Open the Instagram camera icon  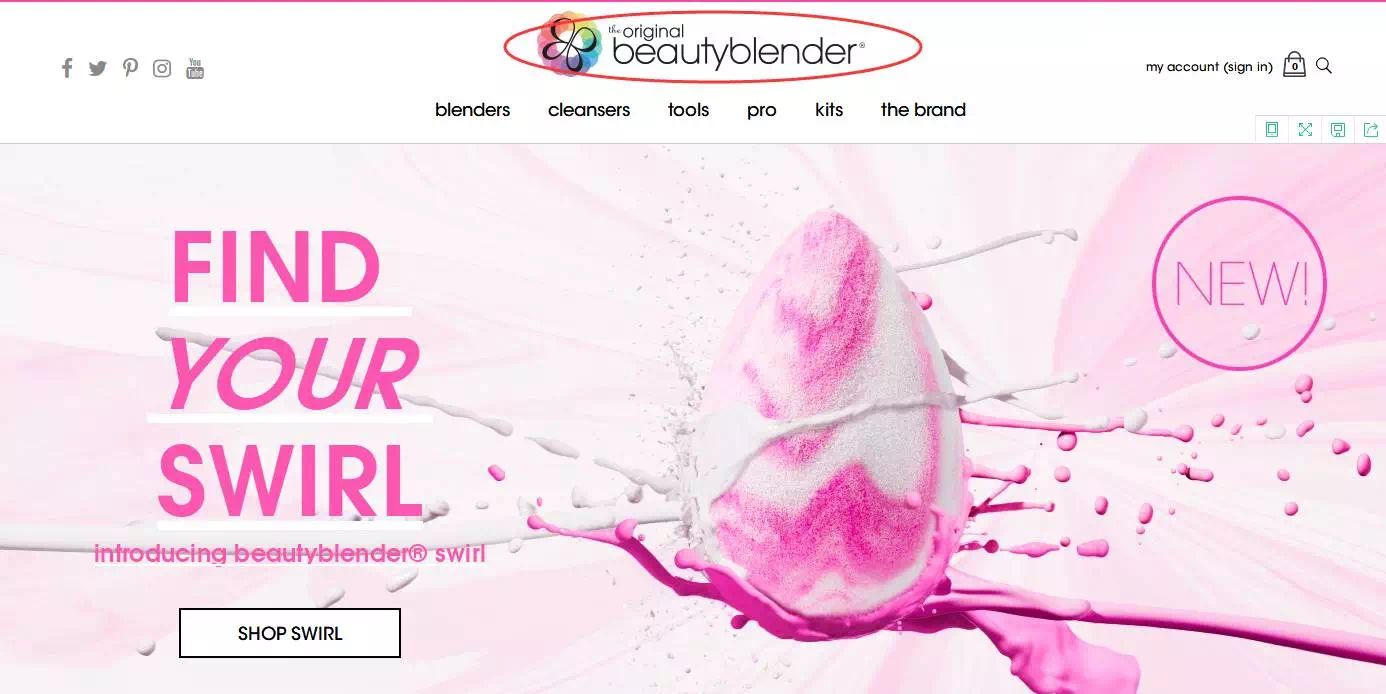click(162, 68)
